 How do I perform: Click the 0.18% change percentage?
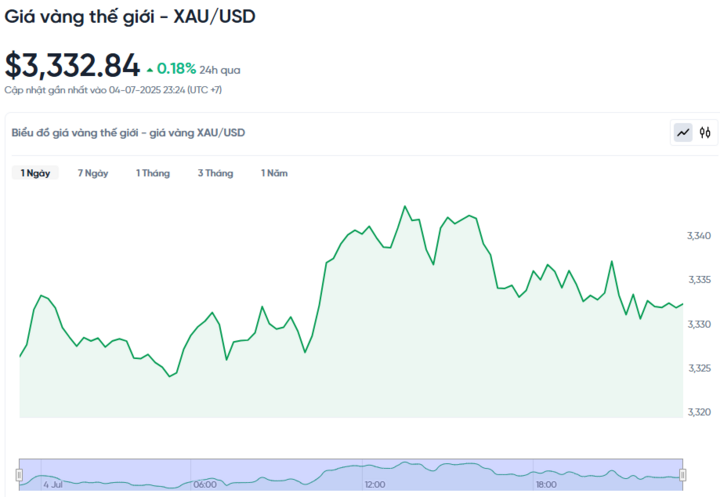coord(176,69)
